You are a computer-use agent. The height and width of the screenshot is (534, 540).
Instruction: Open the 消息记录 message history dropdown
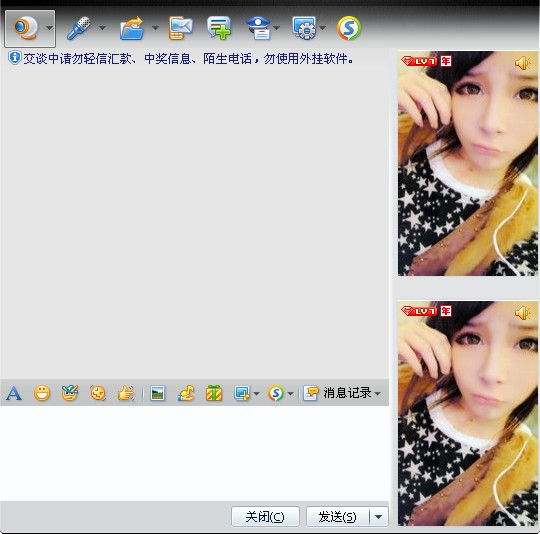click(342, 393)
